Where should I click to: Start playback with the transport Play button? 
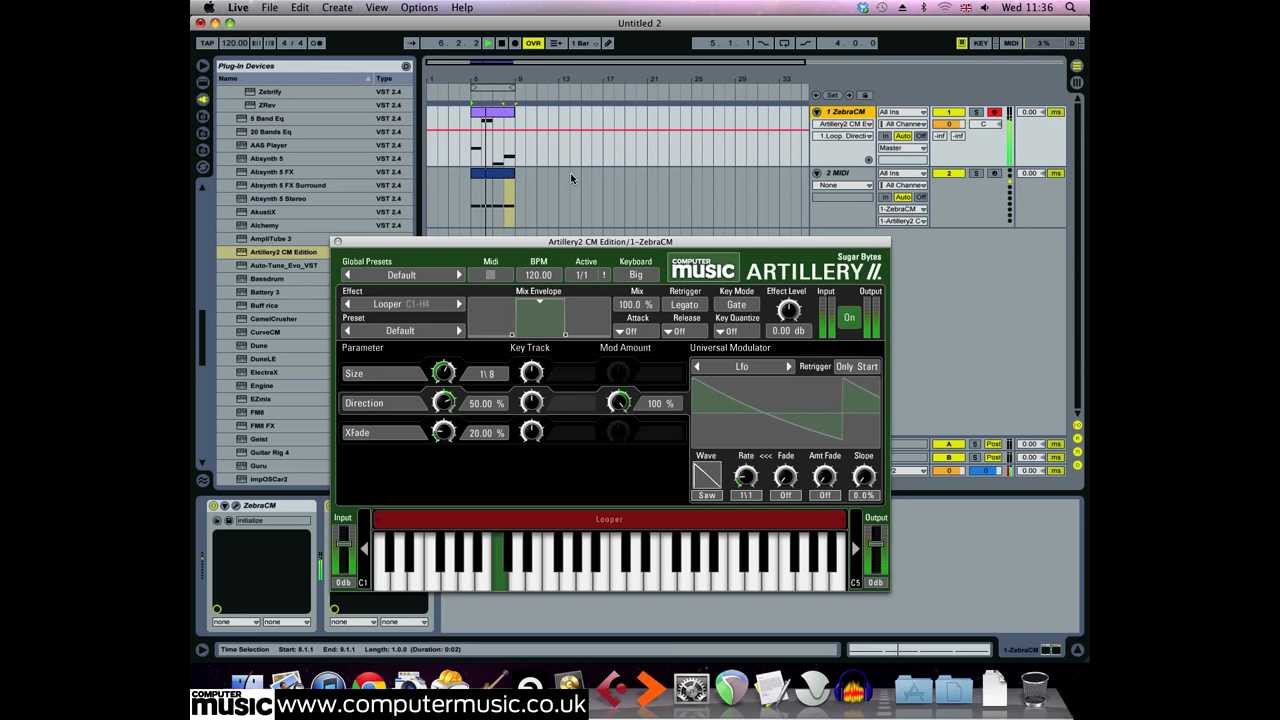(488, 43)
